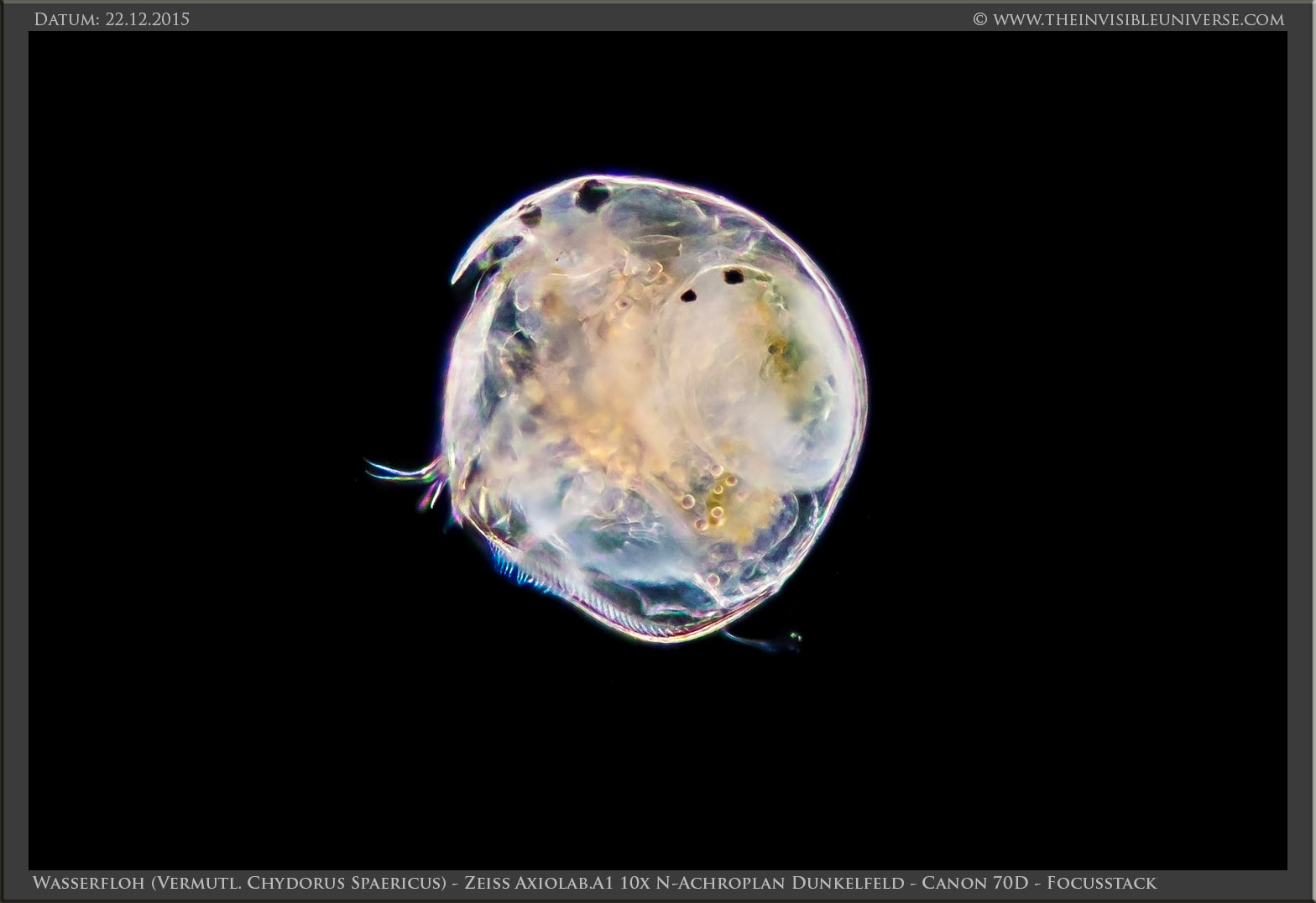Click the copyright symbol in the header

tap(979, 19)
